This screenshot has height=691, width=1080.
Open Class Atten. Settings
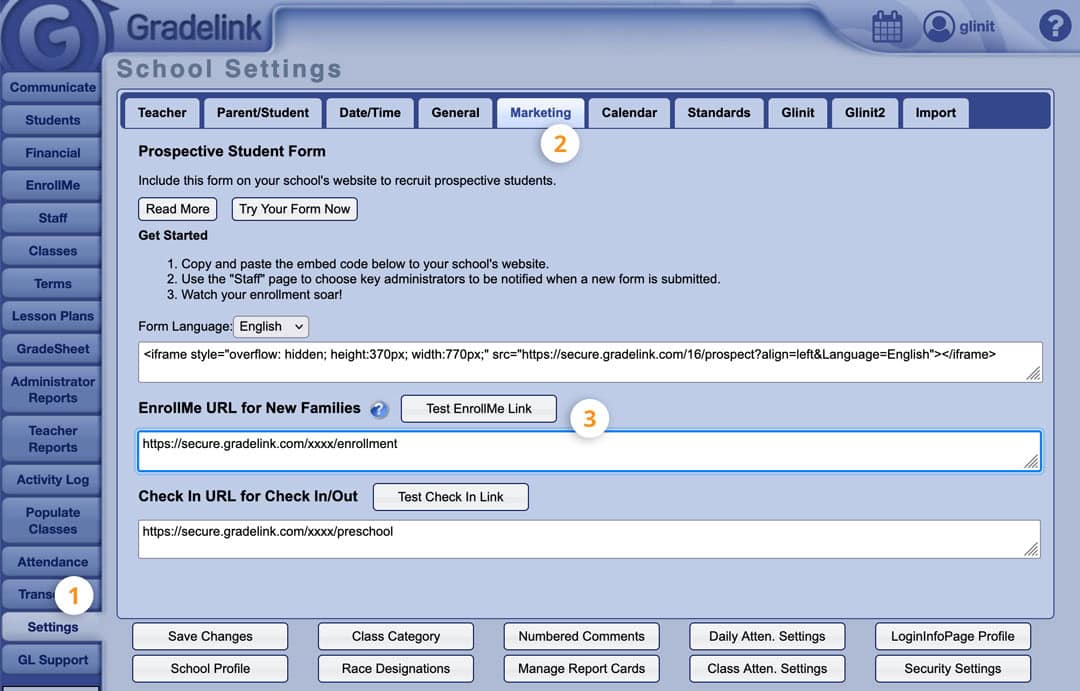pos(767,669)
